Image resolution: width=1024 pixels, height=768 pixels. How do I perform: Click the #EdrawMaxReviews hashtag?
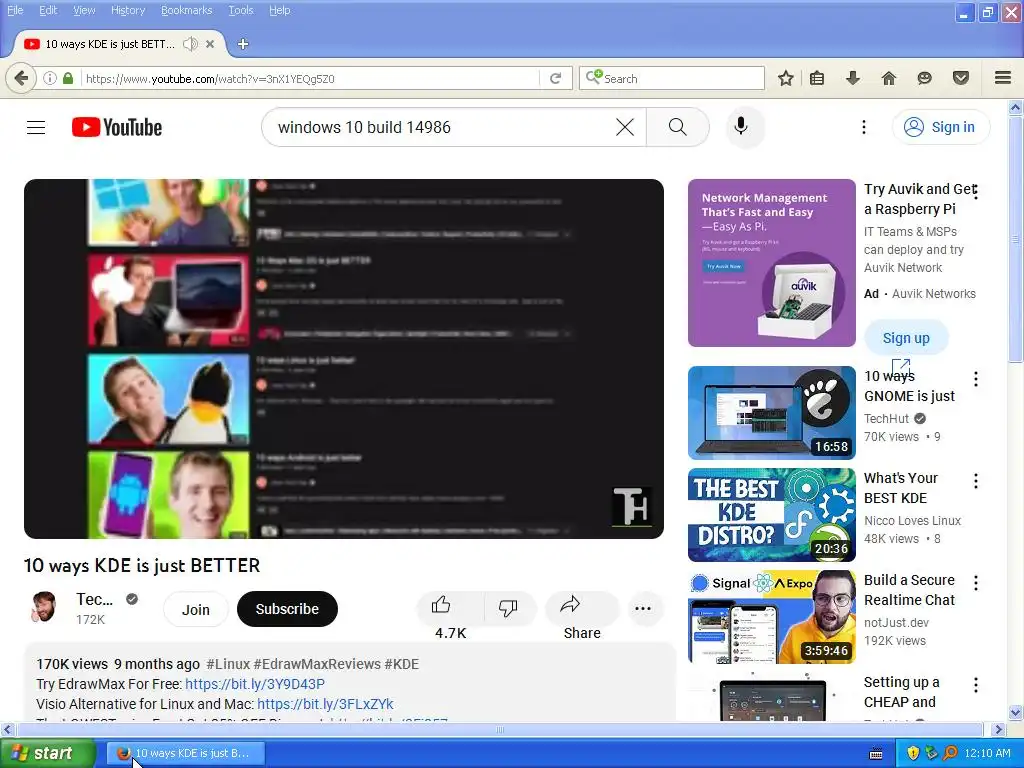317,664
